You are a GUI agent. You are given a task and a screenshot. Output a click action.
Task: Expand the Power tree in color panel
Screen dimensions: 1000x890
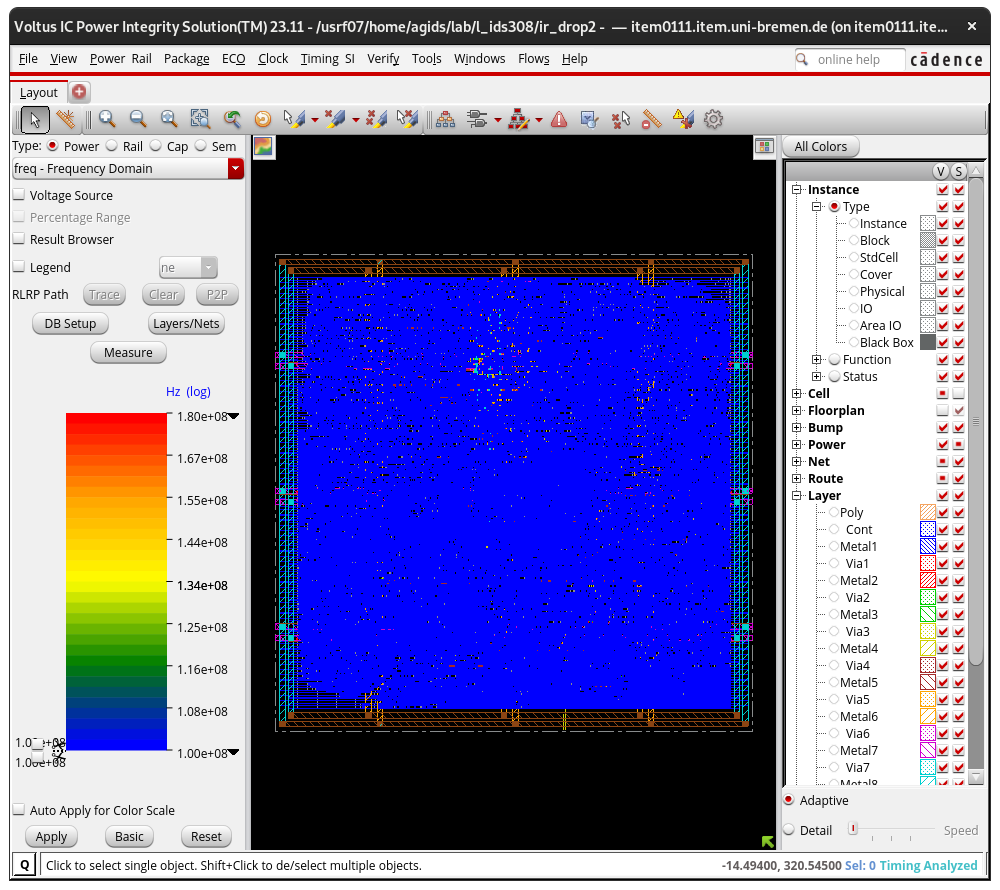(x=797, y=444)
